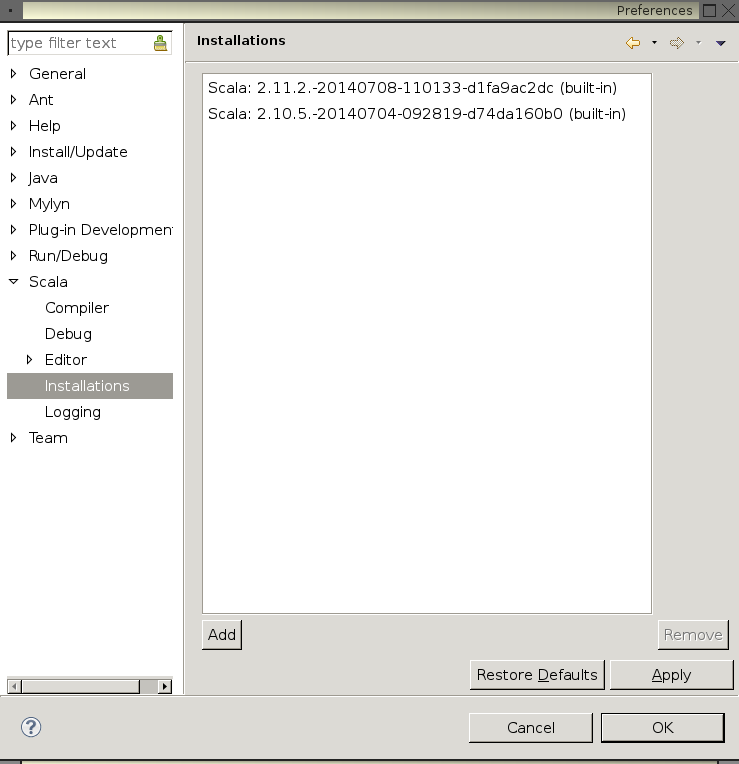Image resolution: width=739 pixels, height=764 pixels.
Task: Select the Ant preferences category
Action: (x=41, y=99)
